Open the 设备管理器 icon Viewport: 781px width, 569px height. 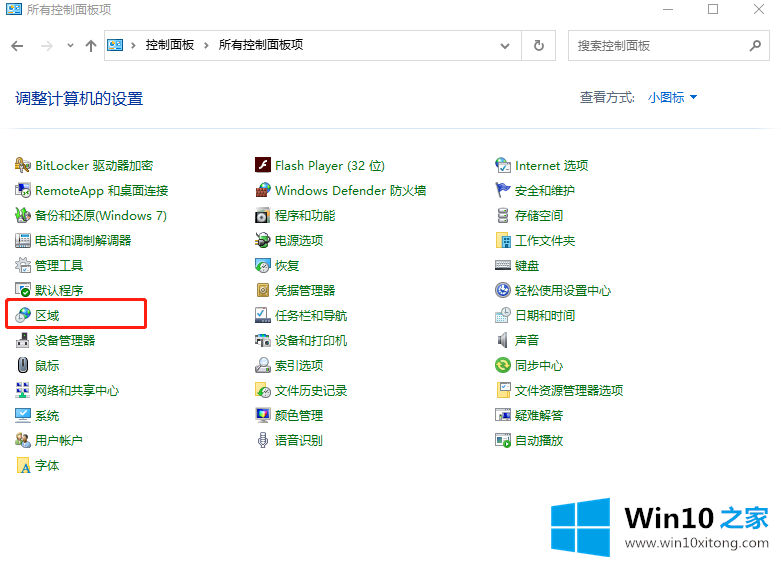click(x=24, y=341)
